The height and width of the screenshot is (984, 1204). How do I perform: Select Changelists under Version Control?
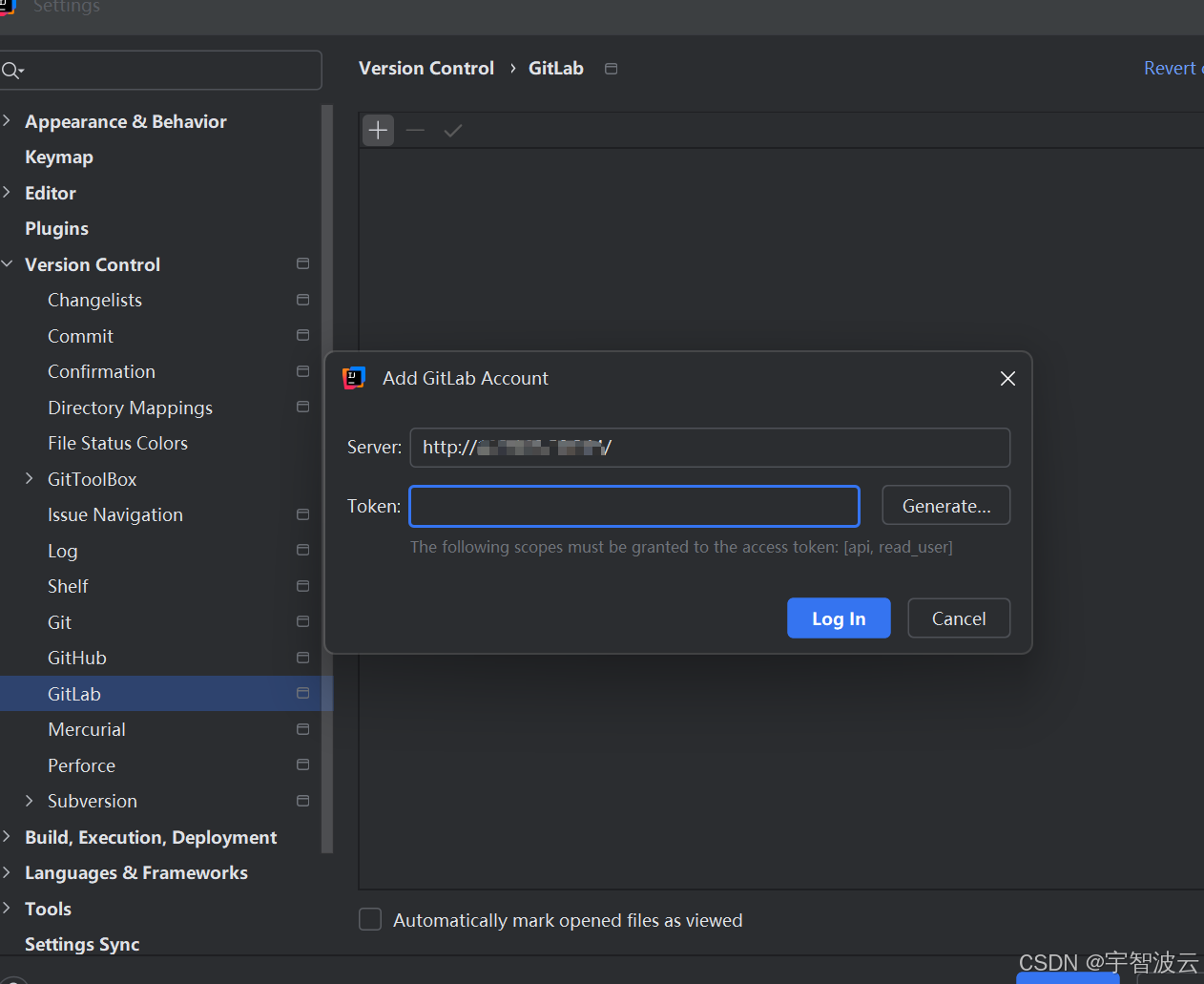pos(94,300)
